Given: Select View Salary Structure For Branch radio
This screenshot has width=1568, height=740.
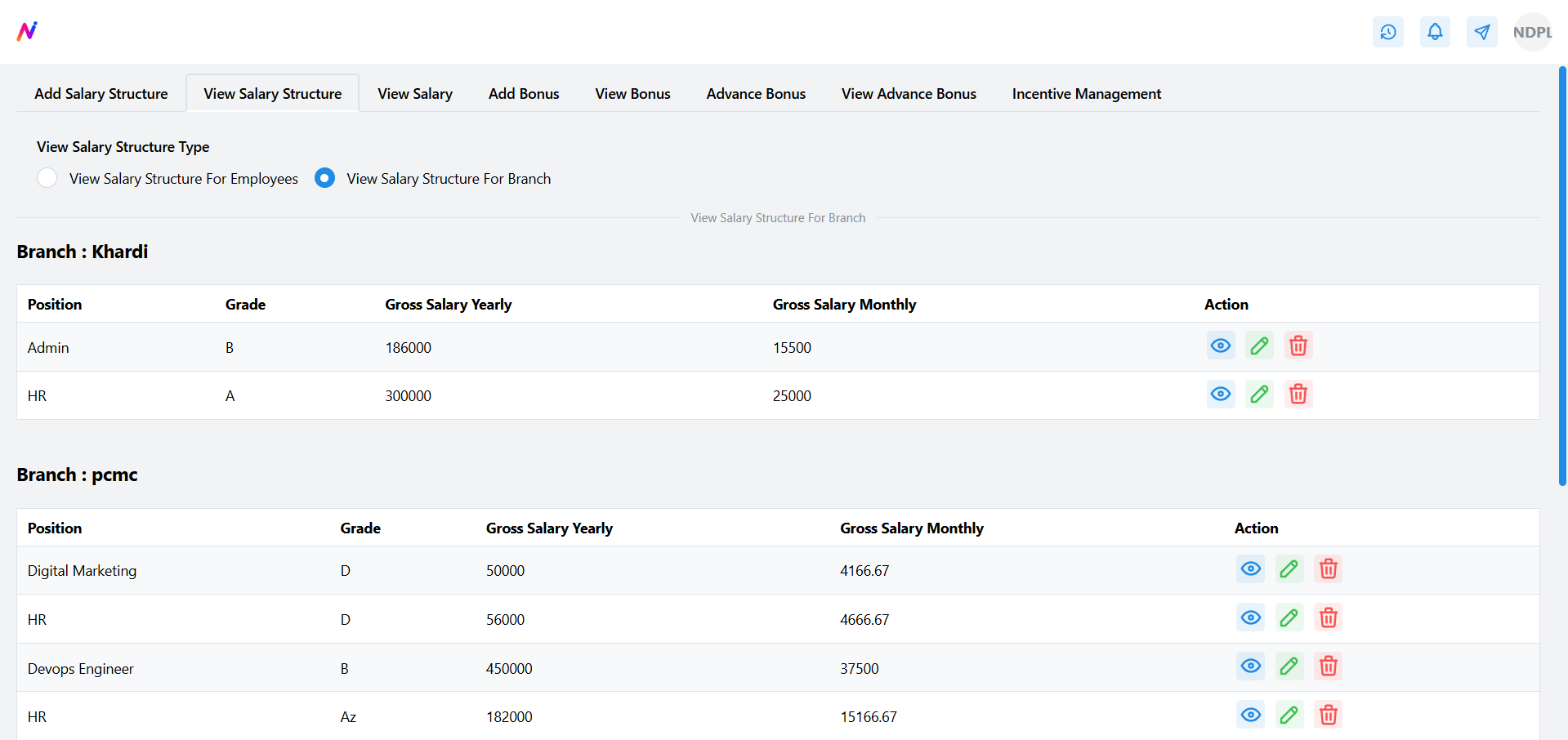Looking at the screenshot, I should point(324,178).
